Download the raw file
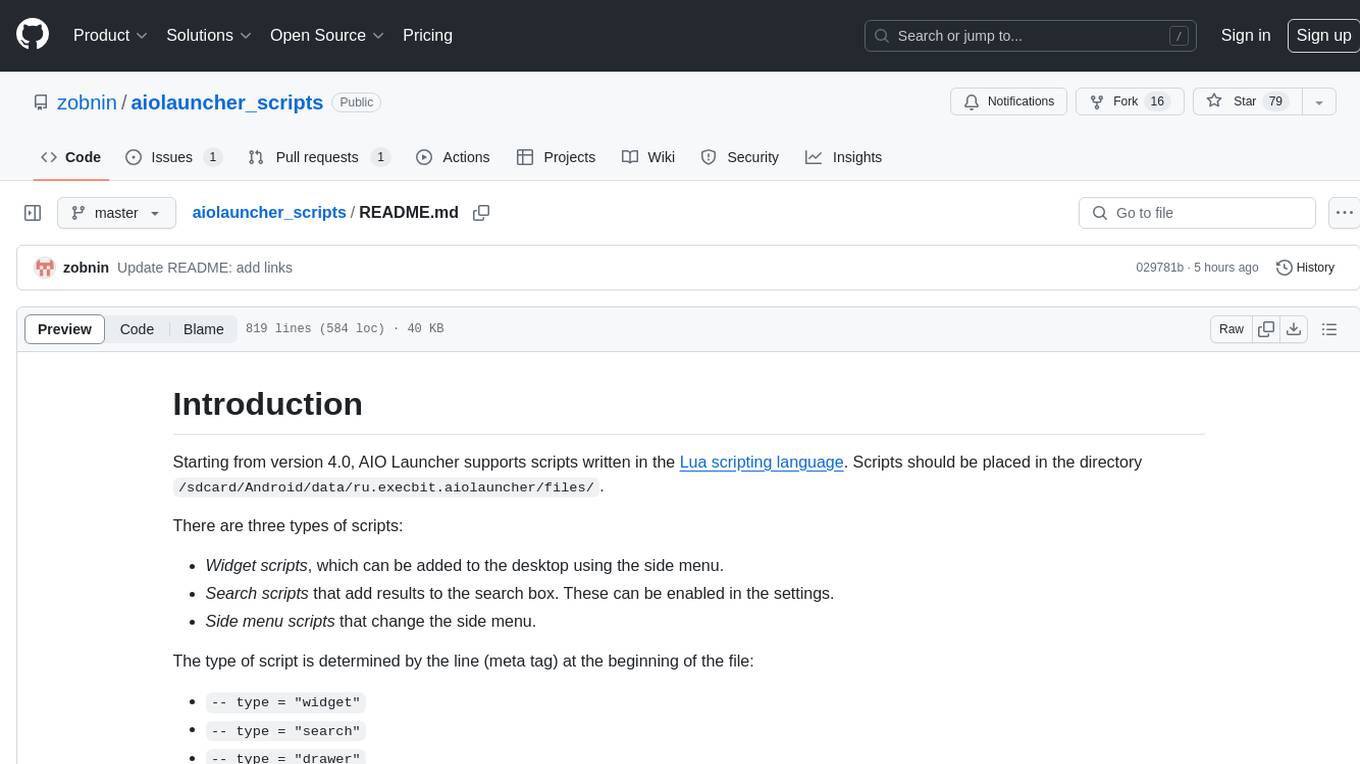1360x764 pixels. [x=1294, y=329]
